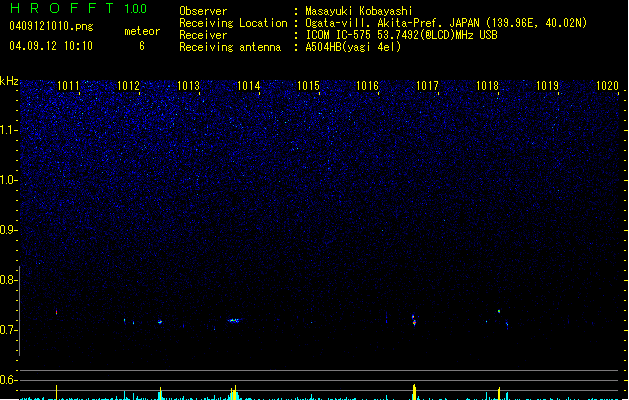Click the 1017 time axis marker
The width and height of the screenshot is (629, 400).
(427, 86)
